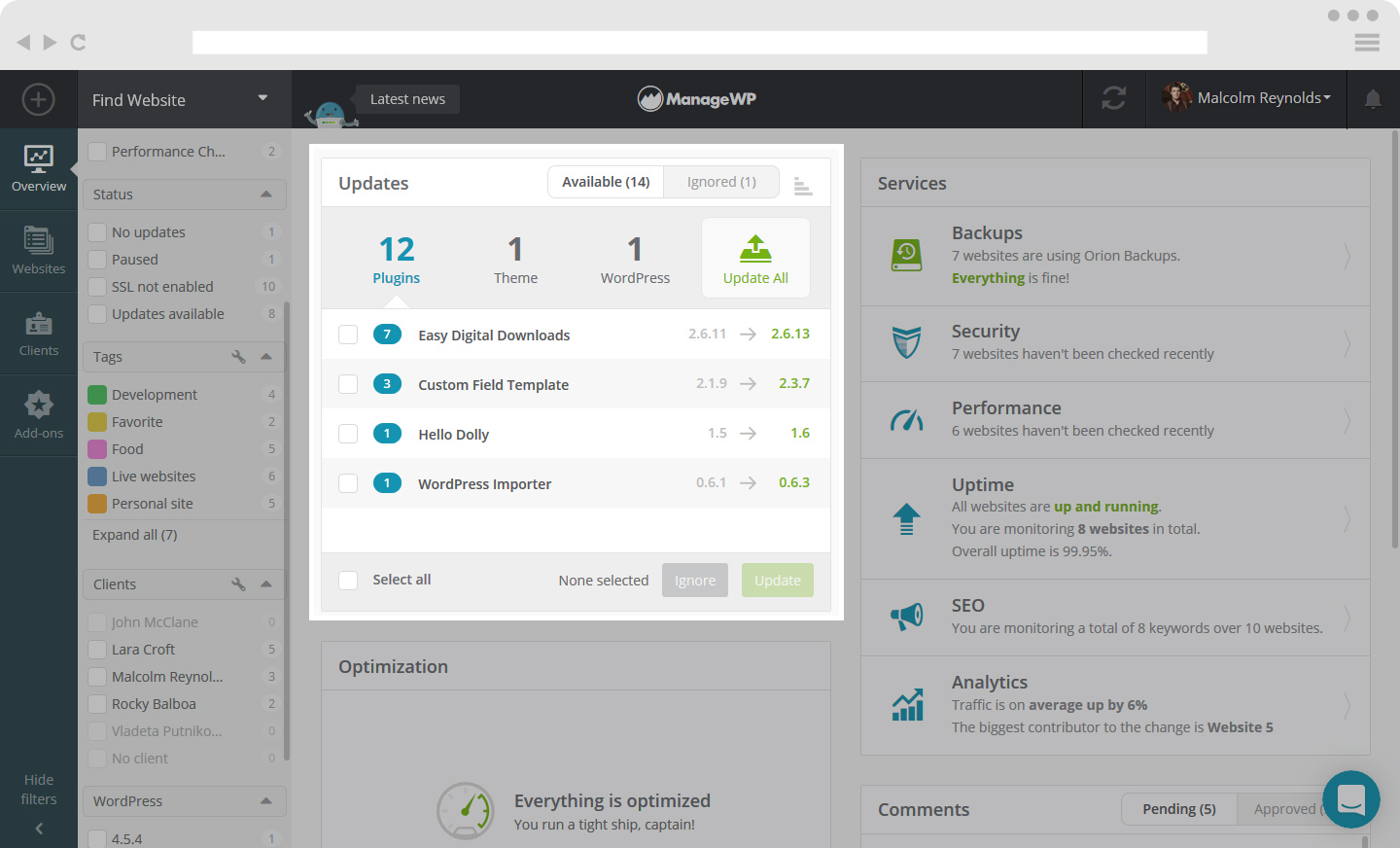Collapse the Status filter section

tap(266, 194)
